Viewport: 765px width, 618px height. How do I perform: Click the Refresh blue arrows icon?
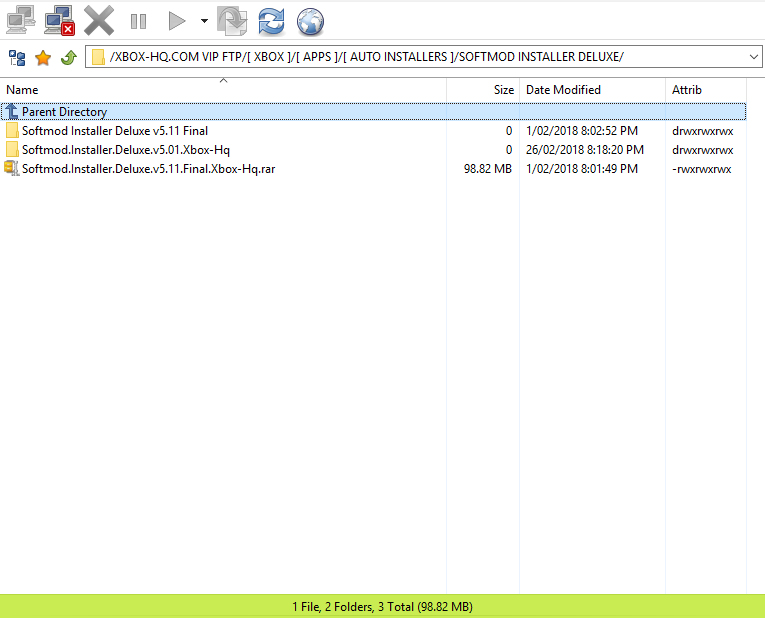point(270,21)
